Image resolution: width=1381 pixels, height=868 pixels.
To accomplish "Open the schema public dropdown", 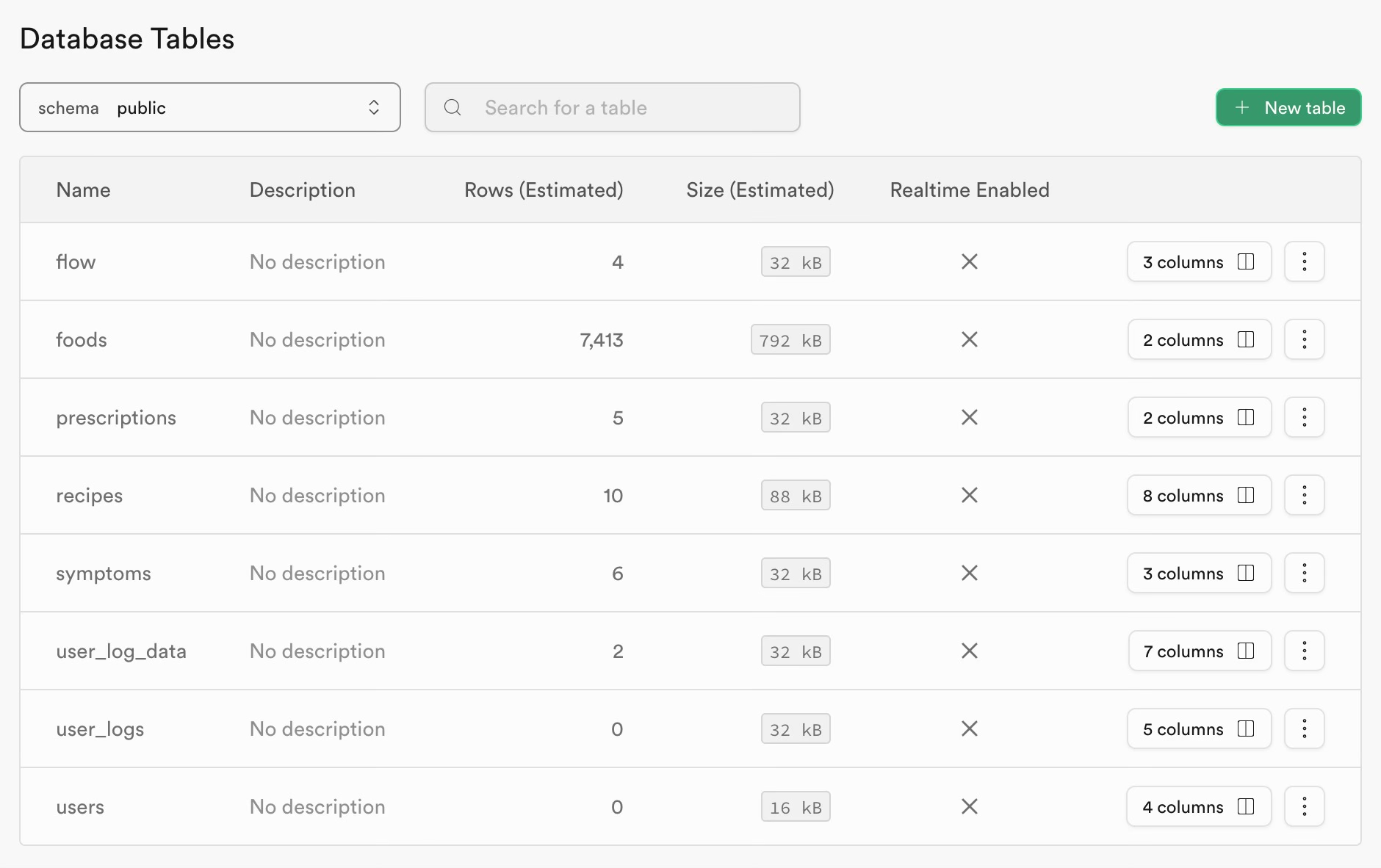I will [210, 107].
